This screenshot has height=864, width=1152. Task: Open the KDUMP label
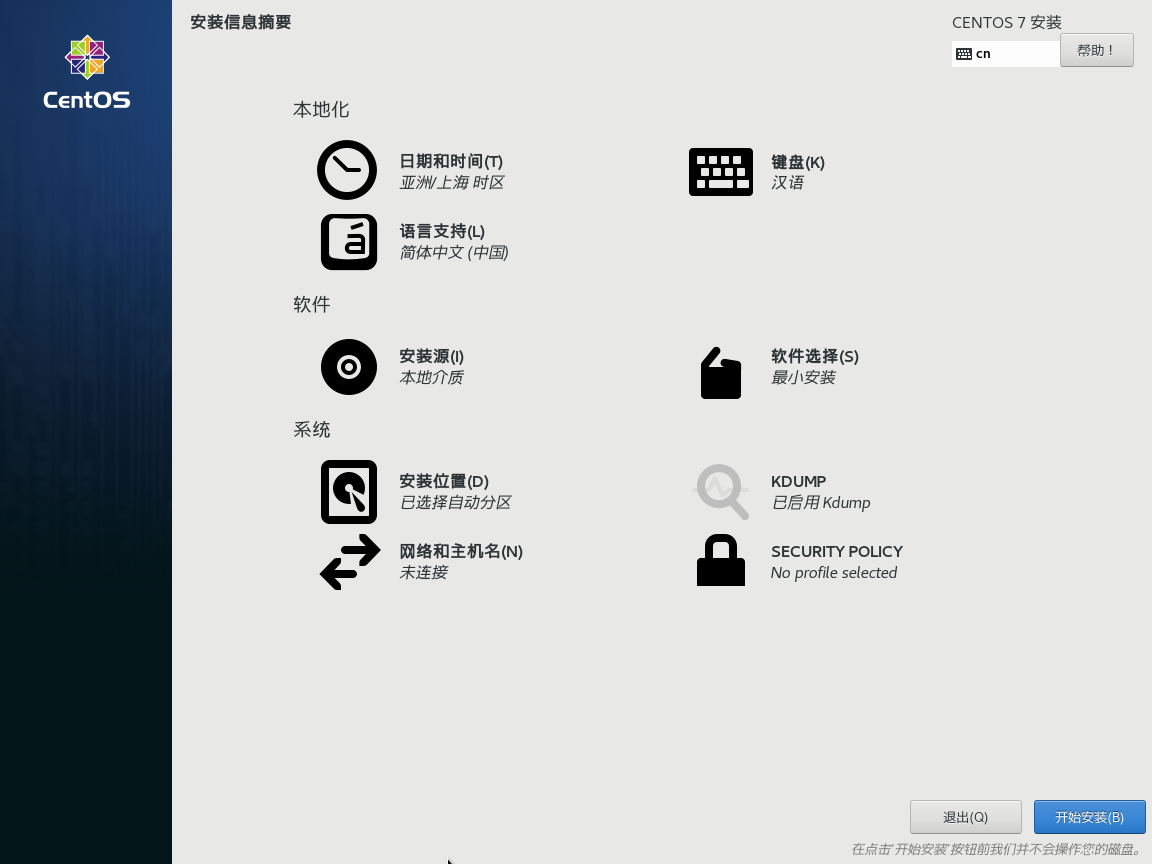click(799, 481)
